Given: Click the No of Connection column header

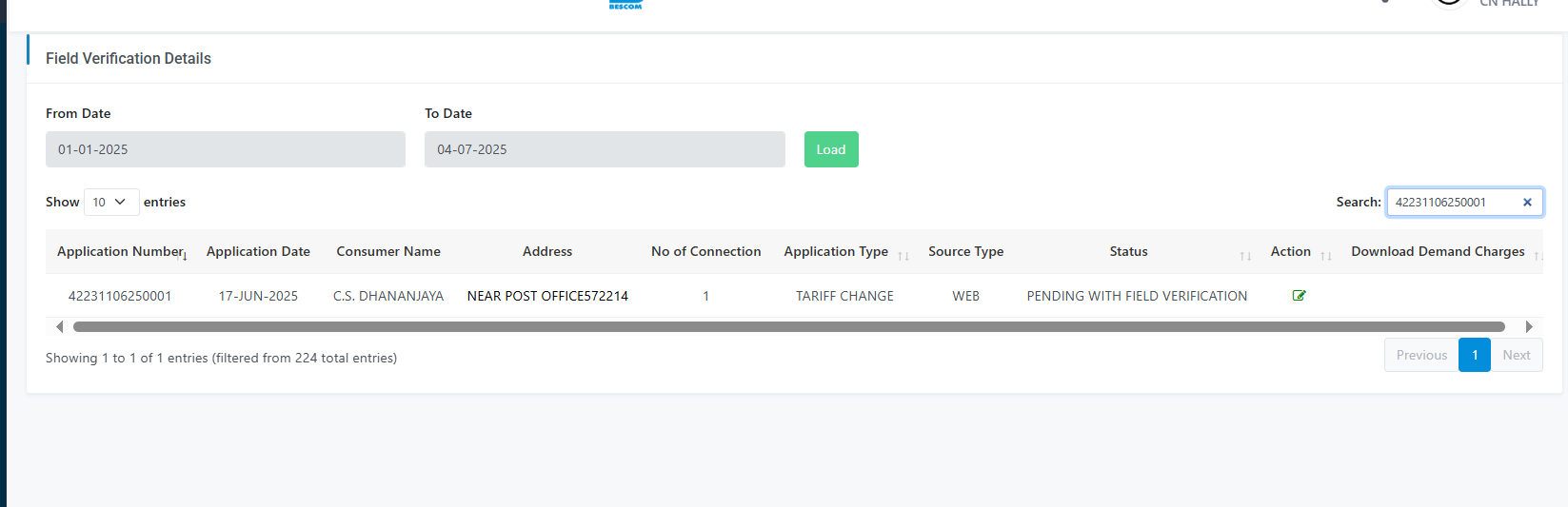Looking at the screenshot, I should [706, 252].
